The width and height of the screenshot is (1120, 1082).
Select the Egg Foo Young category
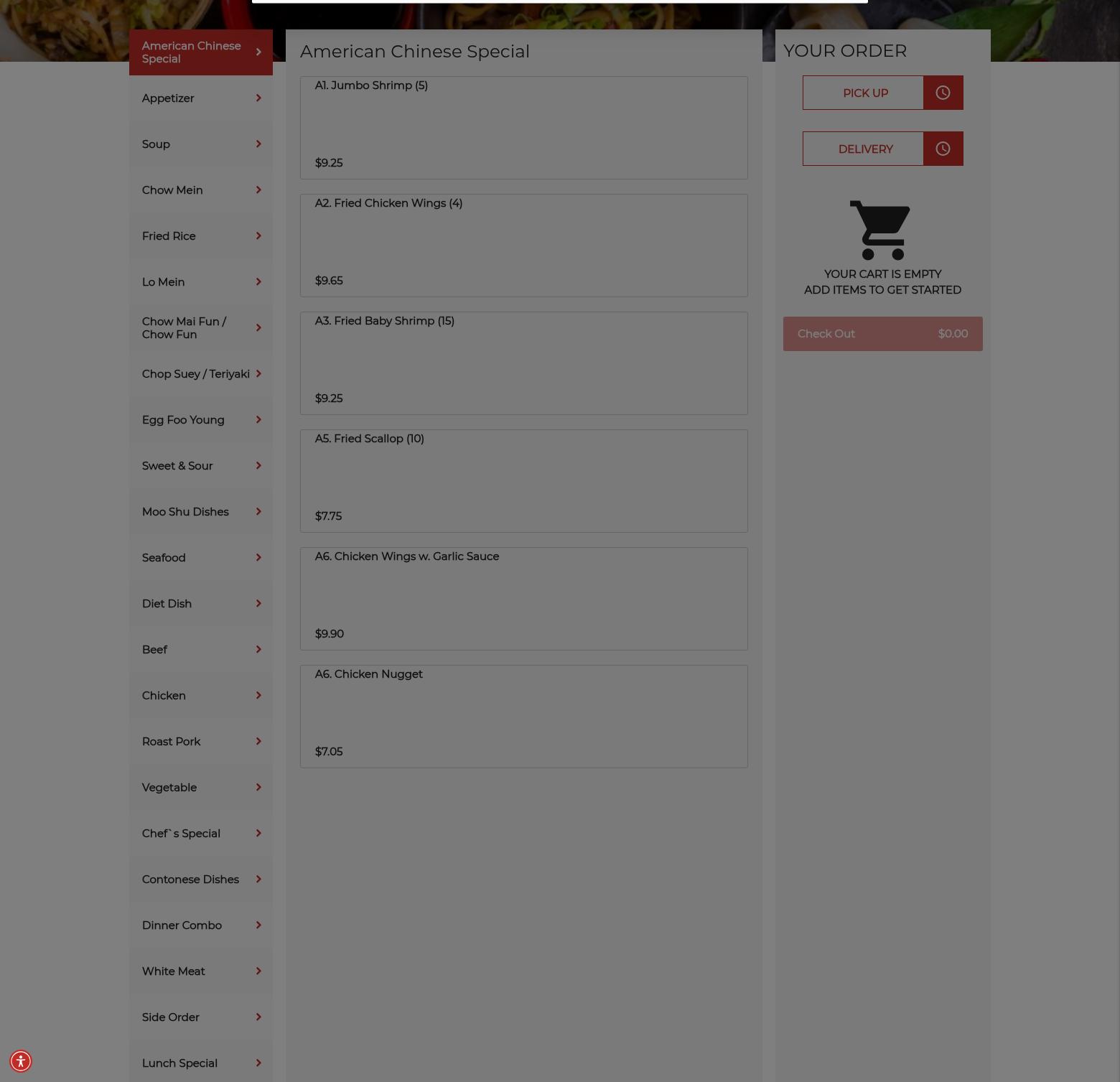201,420
